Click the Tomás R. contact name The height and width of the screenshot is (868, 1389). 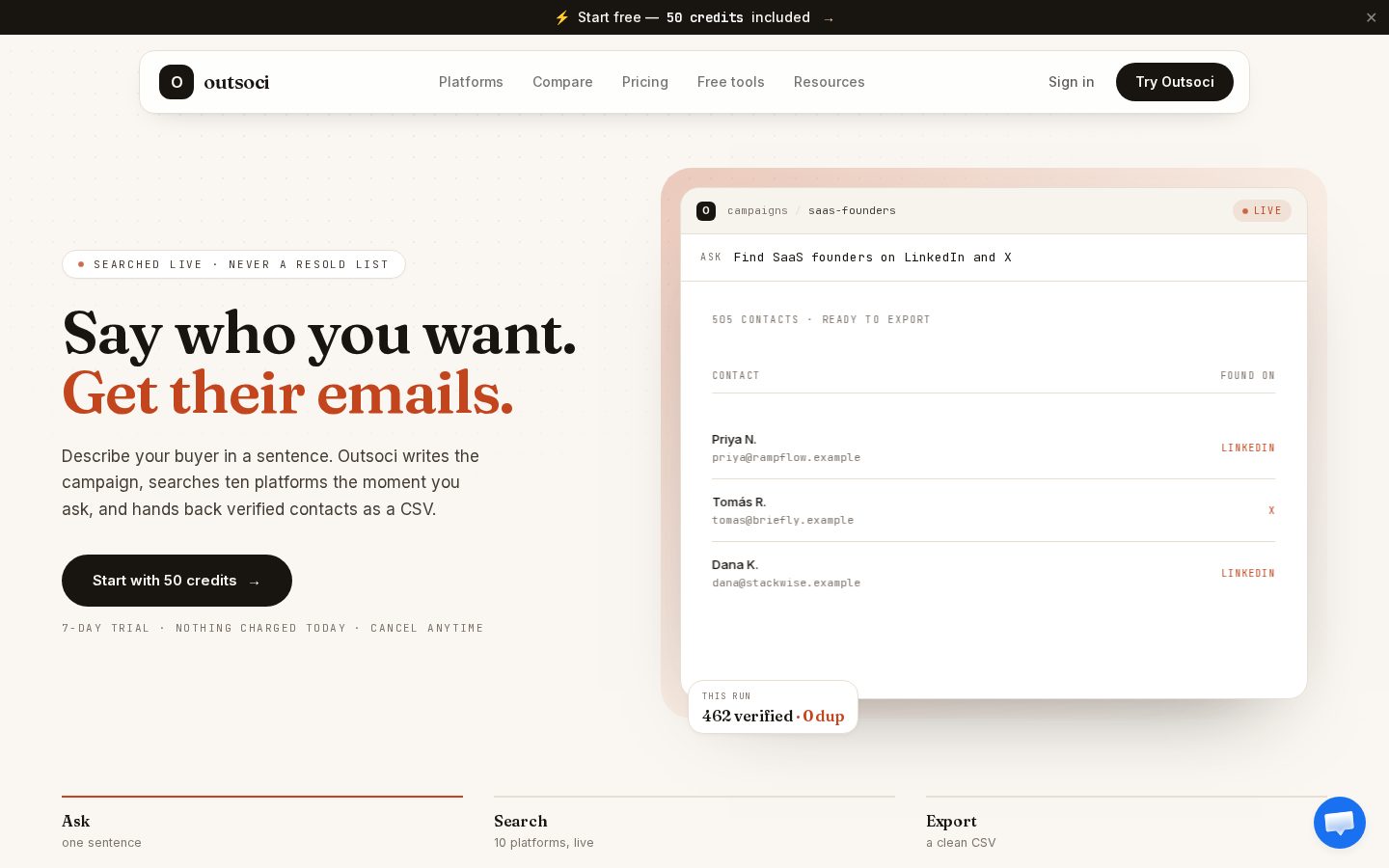pyautogui.click(x=739, y=502)
